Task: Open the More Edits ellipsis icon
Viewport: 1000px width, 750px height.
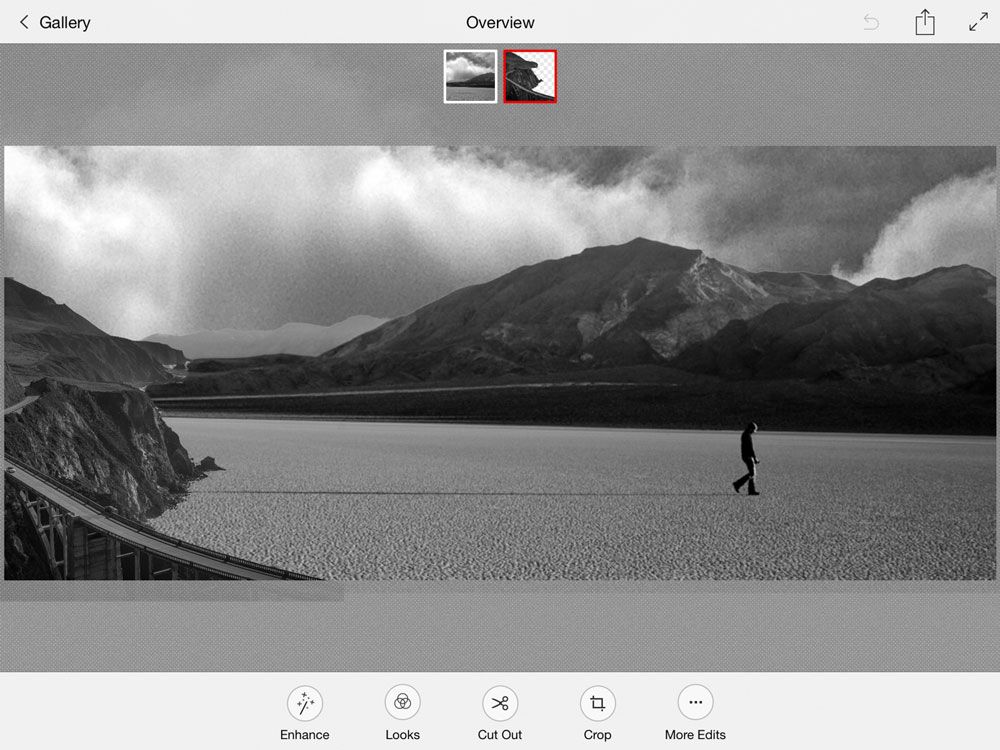Action: pyautogui.click(x=695, y=703)
